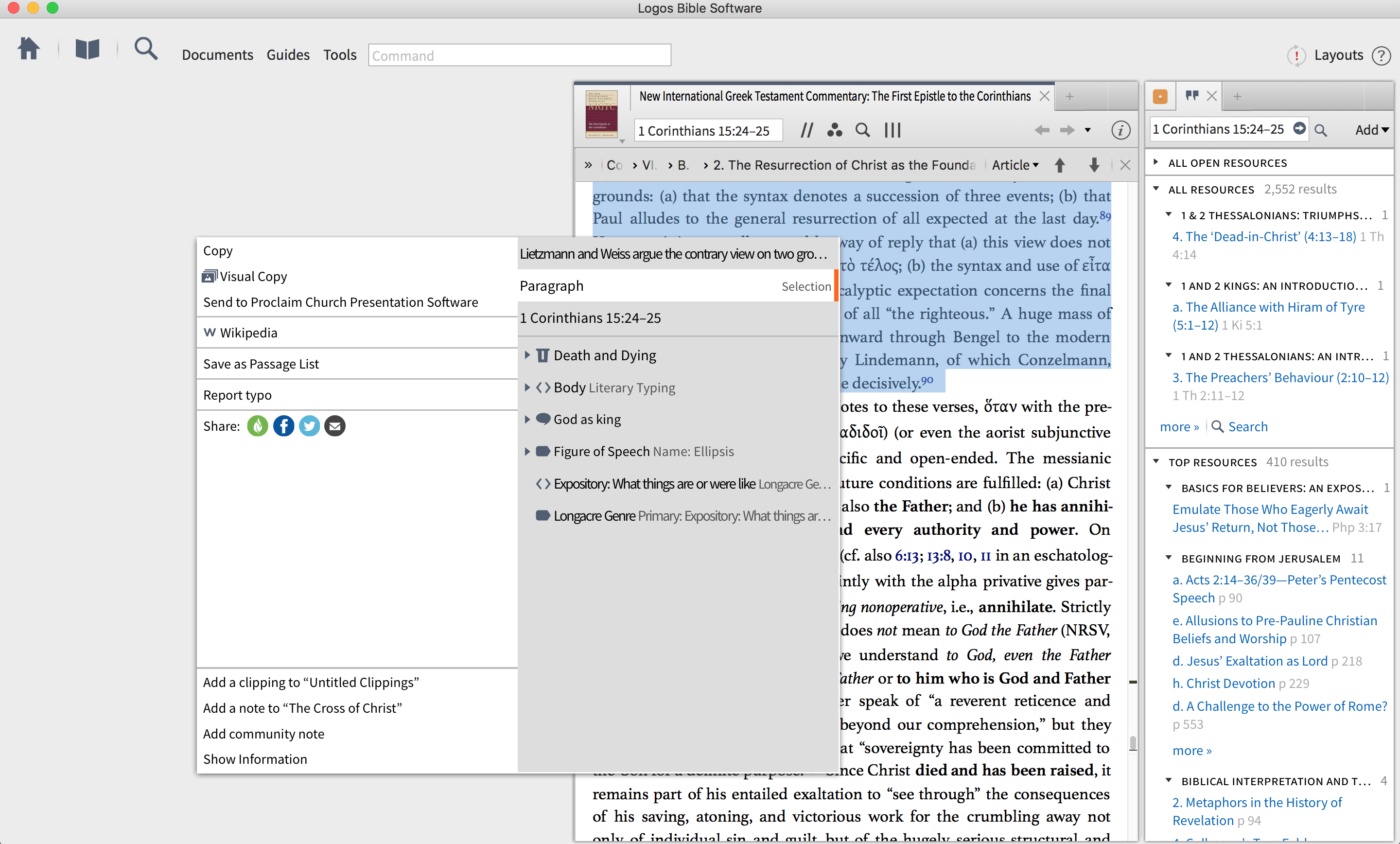
Task: Choose Visual Copy from context menu
Action: coord(253,276)
